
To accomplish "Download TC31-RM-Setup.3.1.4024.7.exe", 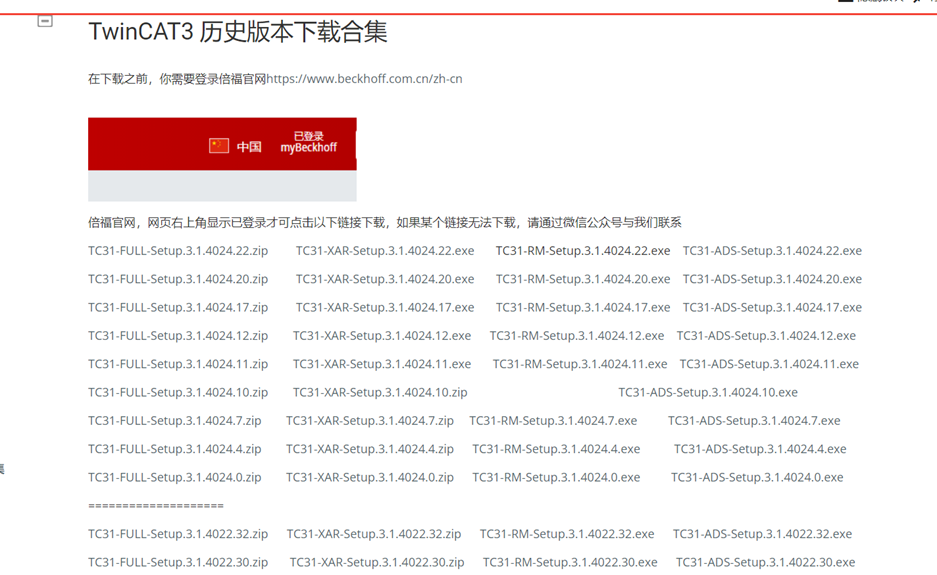I will 553,421.
